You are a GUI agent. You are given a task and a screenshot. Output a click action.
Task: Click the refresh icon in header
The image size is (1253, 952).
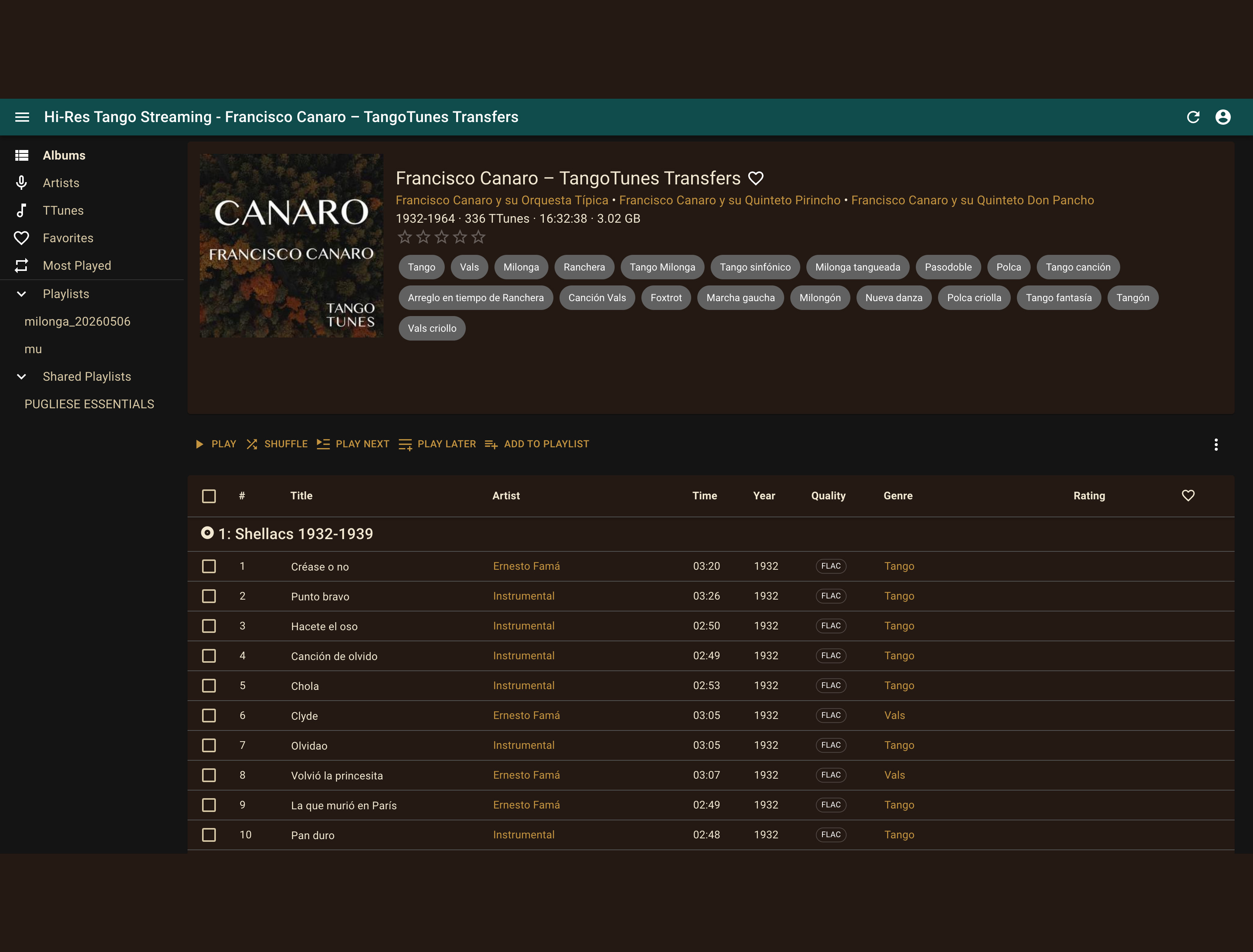tap(1193, 117)
